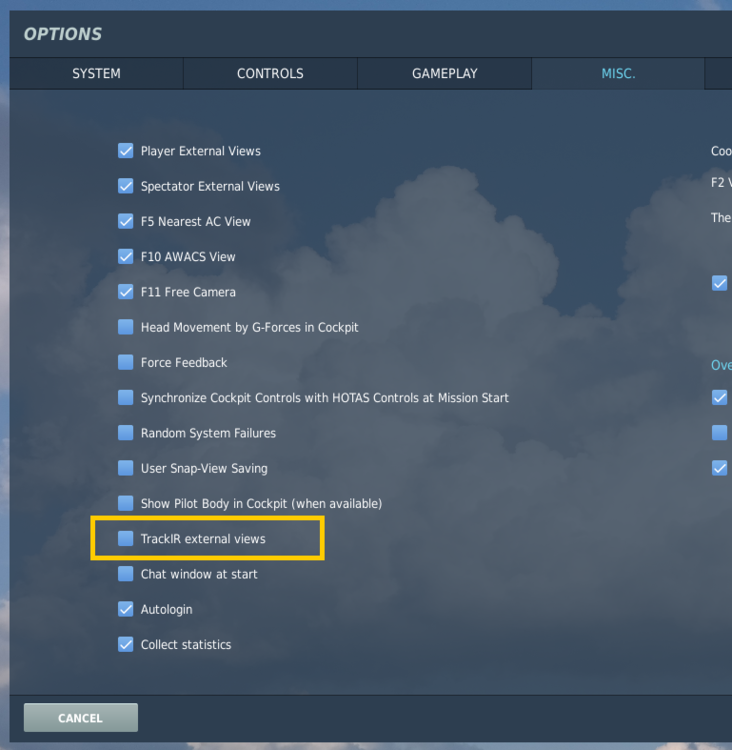The height and width of the screenshot is (750, 732).
Task: Enable User Snap-View Saving
Action: (126, 468)
